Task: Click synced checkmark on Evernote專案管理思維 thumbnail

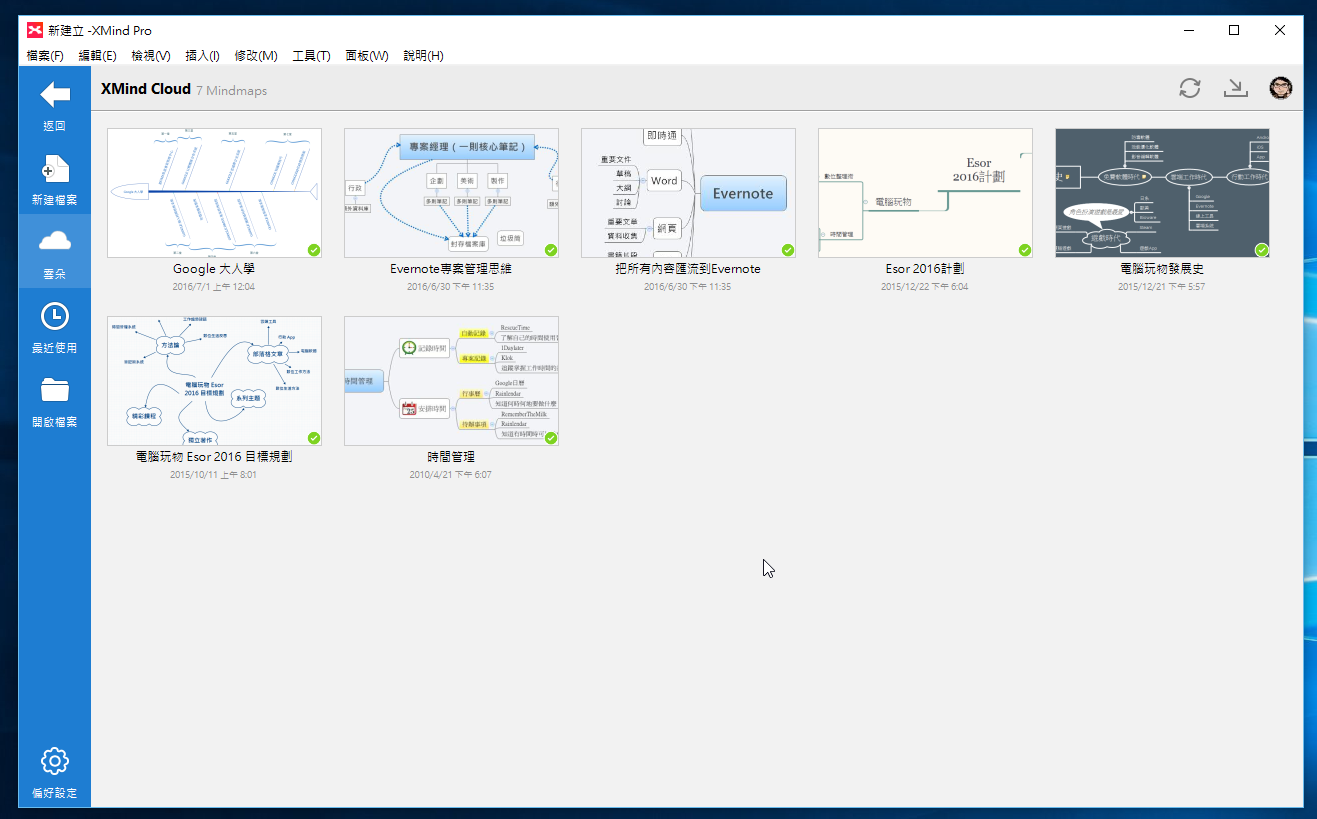Action: pos(551,250)
